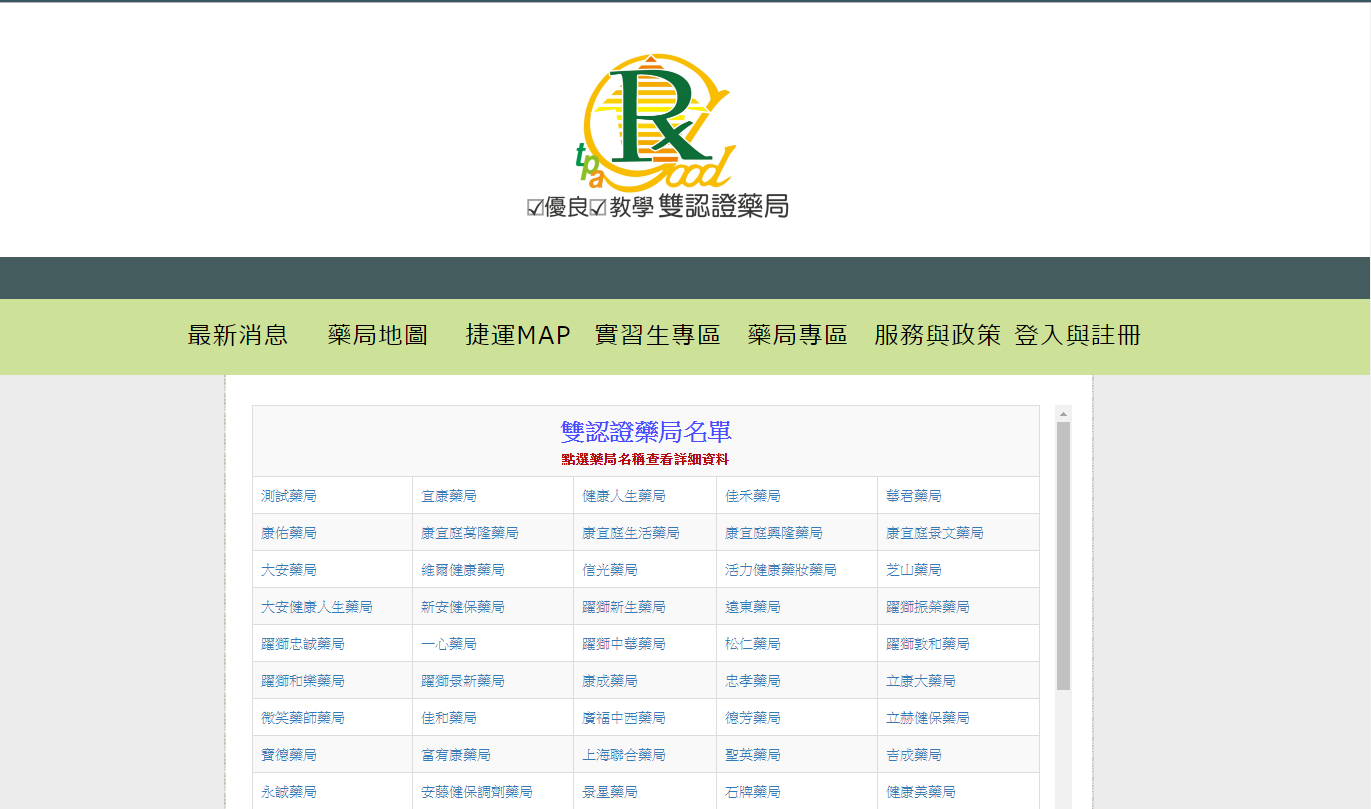Open the 藥局專區 menu item

pyautogui.click(x=798, y=336)
